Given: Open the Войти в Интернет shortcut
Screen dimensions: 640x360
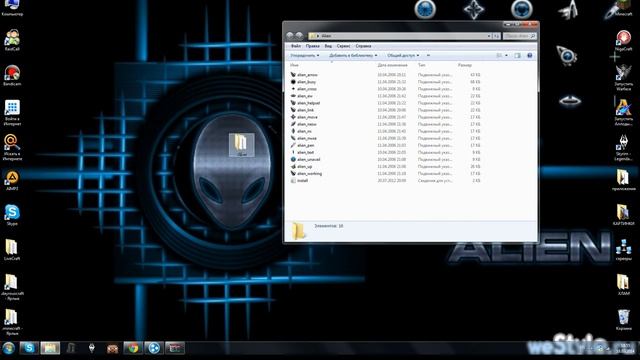Looking at the screenshot, I should click(x=12, y=112).
